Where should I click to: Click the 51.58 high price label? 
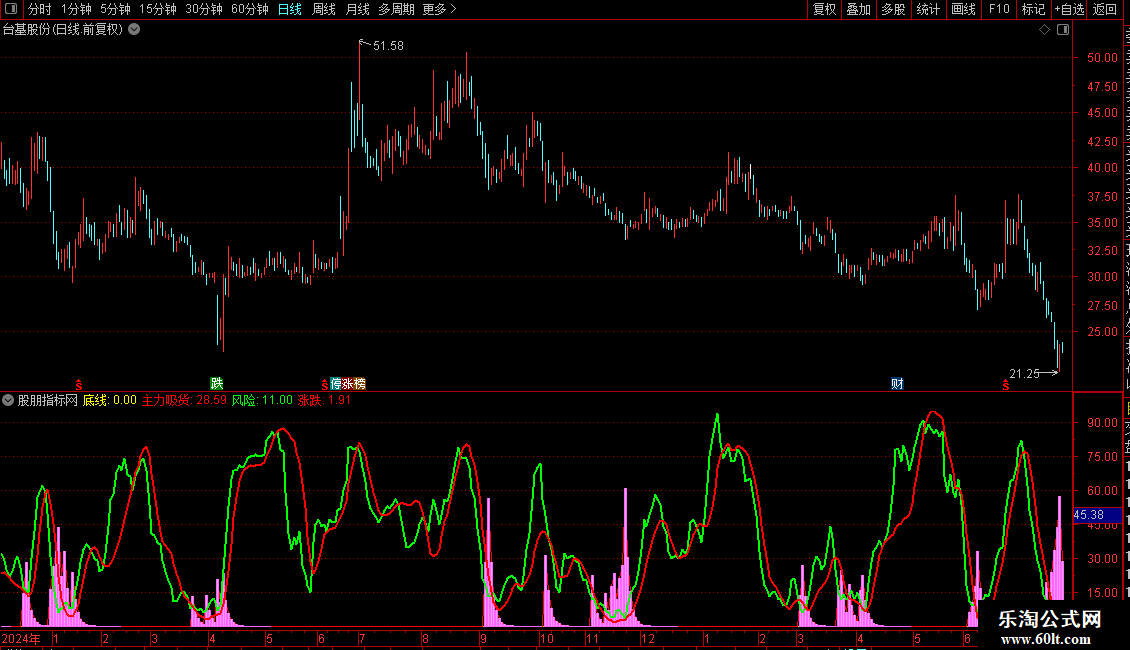click(x=388, y=46)
